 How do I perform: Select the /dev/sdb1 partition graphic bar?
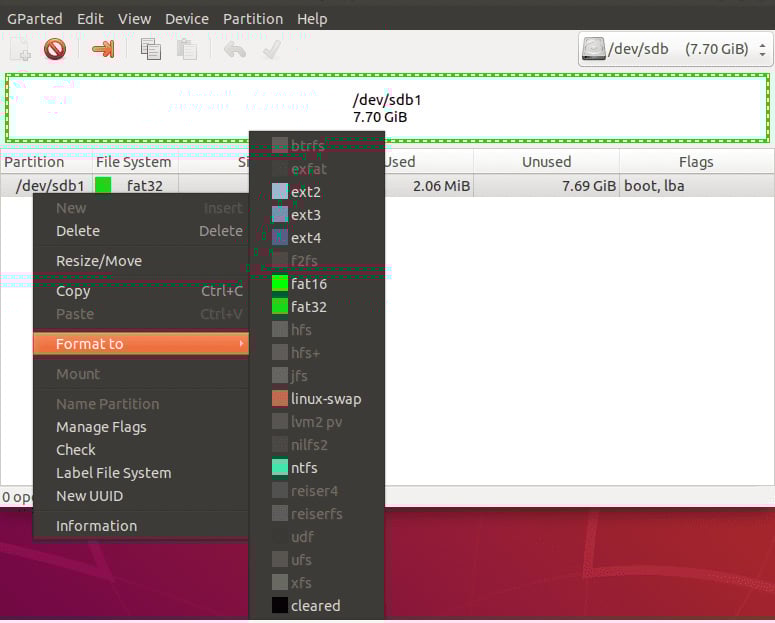[x=388, y=108]
